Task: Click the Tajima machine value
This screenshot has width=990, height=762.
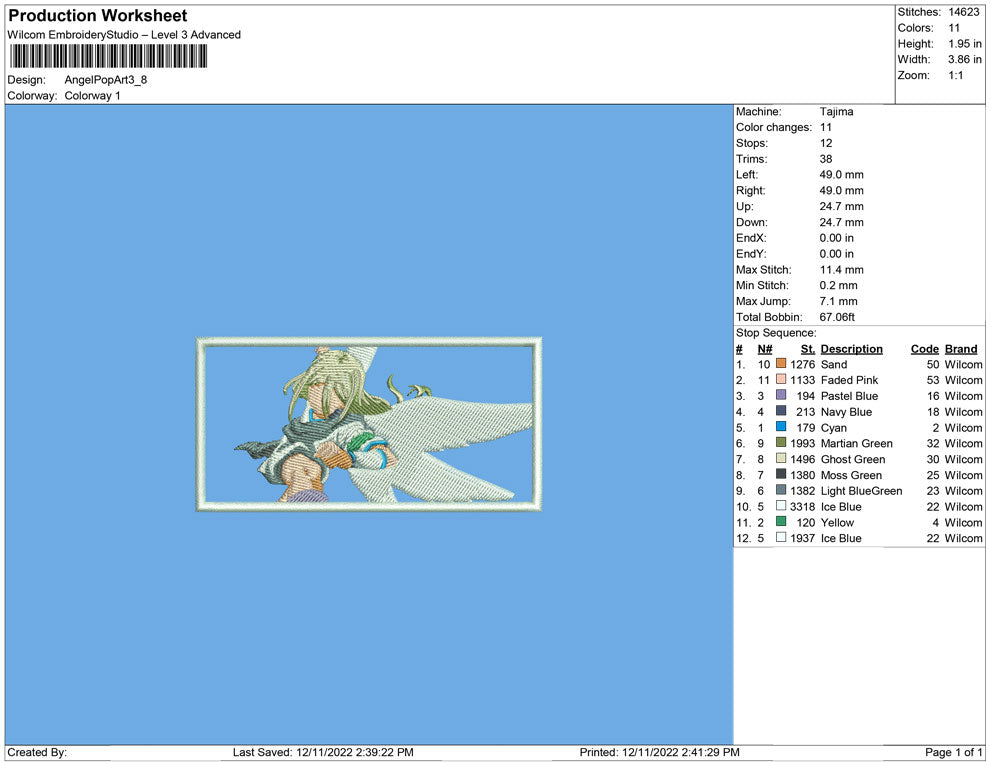Action: coord(836,112)
